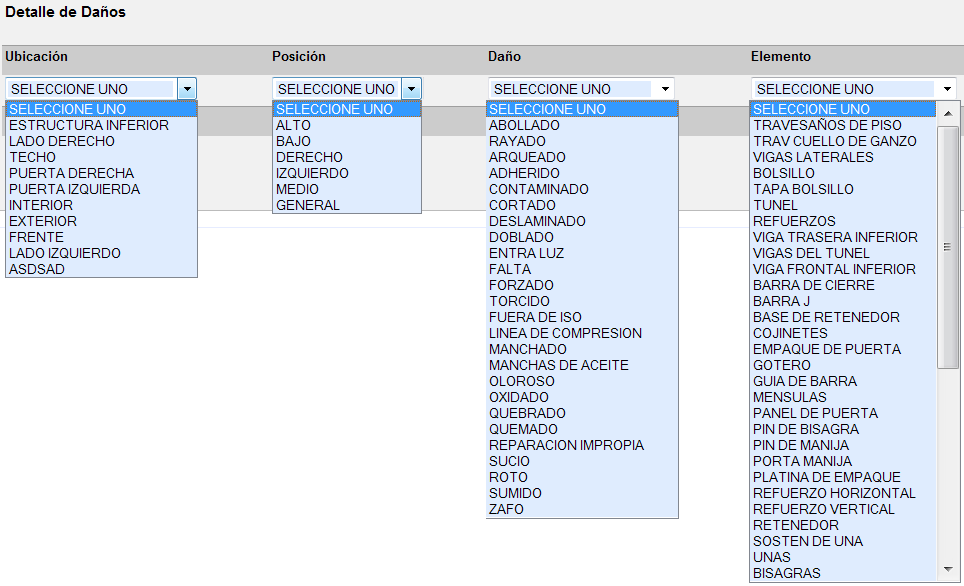This screenshot has width=964, height=586.
Task: Choose TRAVESAÑOS DE PISO element
Action: tap(827, 125)
